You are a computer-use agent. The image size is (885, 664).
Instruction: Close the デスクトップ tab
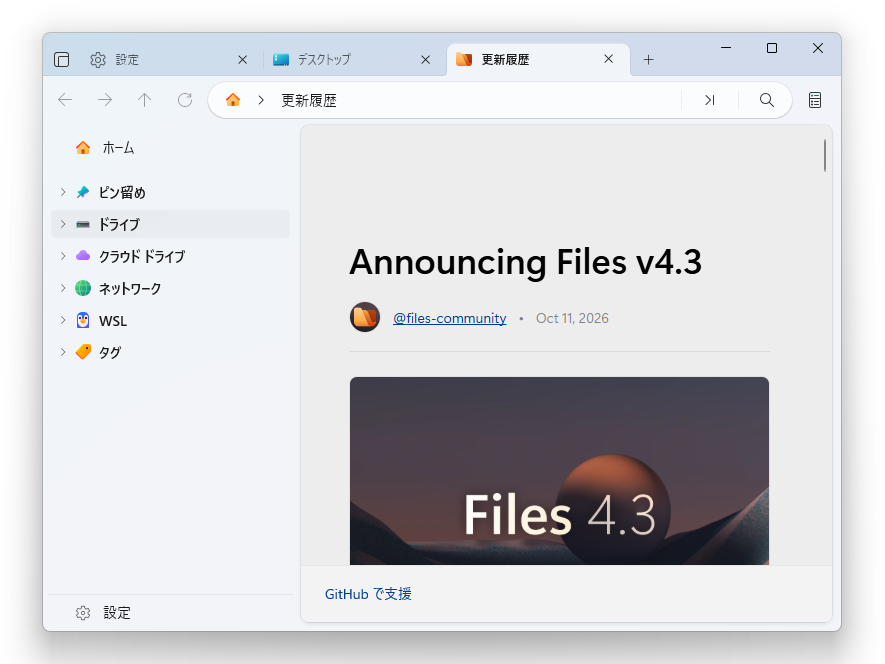[x=426, y=59]
